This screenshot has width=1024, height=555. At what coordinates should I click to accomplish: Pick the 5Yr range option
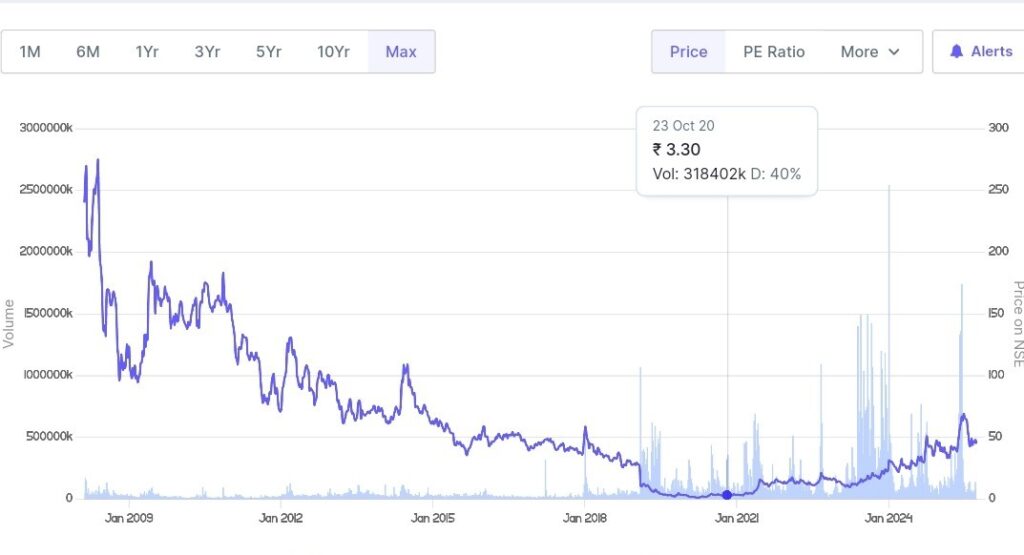[x=268, y=51]
